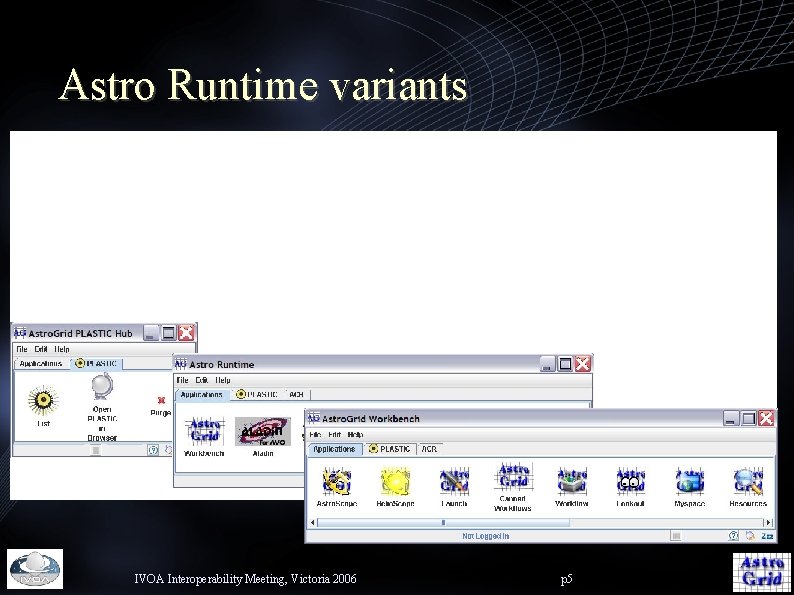The height and width of the screenshot is (595, 794).
Task: Close the AstroGrid PLASTIC Hub window
Action: tap(186, 333)
